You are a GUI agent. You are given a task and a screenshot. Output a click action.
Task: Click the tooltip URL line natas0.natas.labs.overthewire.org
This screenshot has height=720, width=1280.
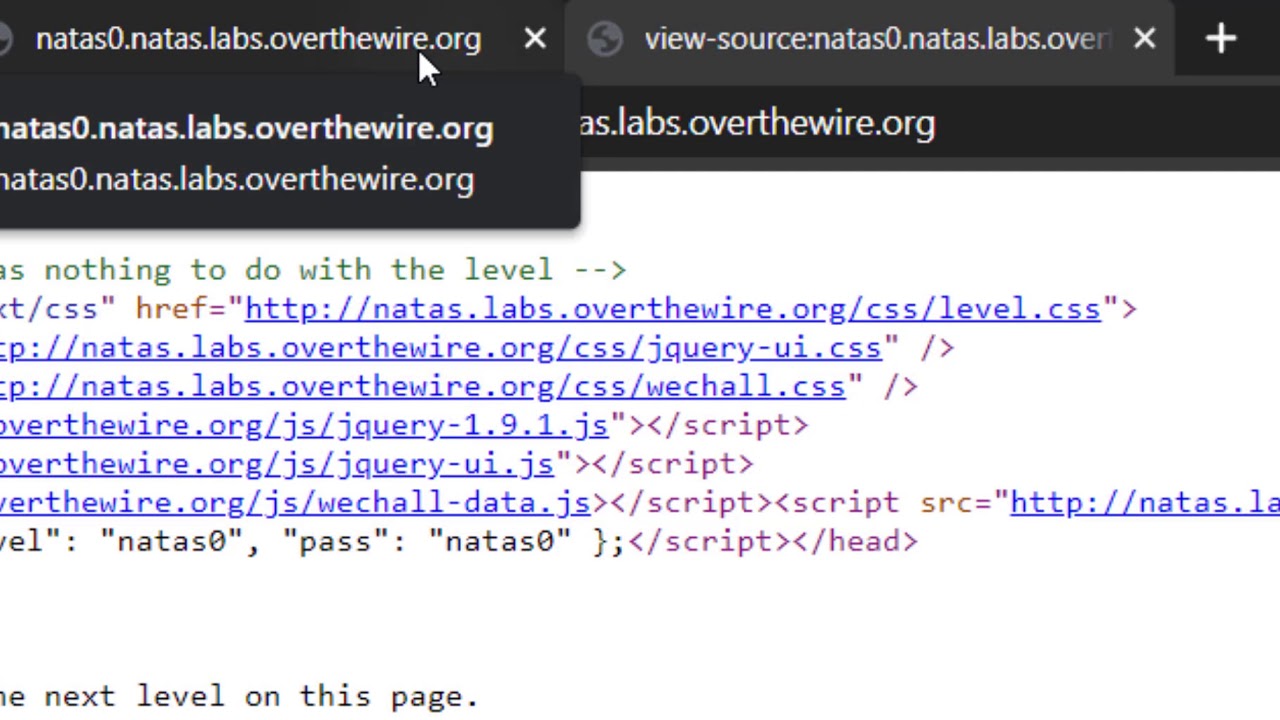point(237,180)
